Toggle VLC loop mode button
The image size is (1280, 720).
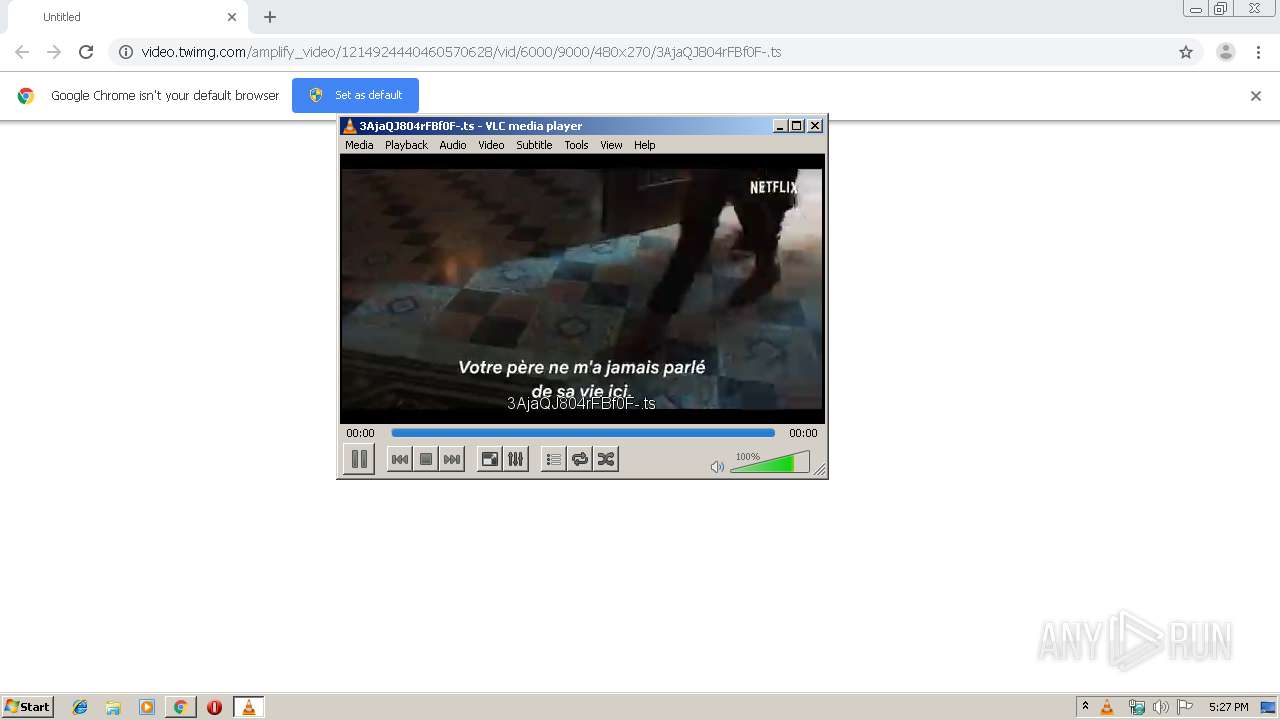click(580, 459)
